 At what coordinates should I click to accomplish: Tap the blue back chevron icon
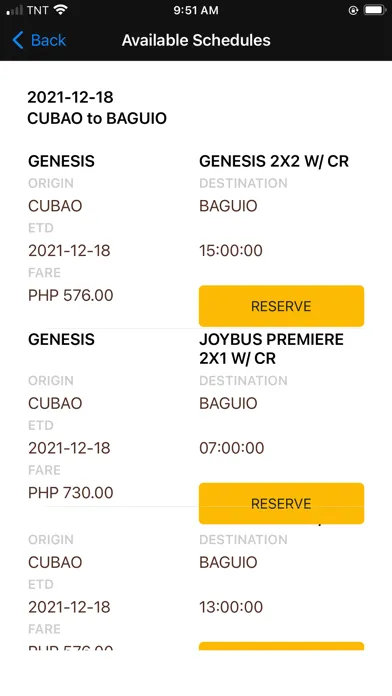18,40
